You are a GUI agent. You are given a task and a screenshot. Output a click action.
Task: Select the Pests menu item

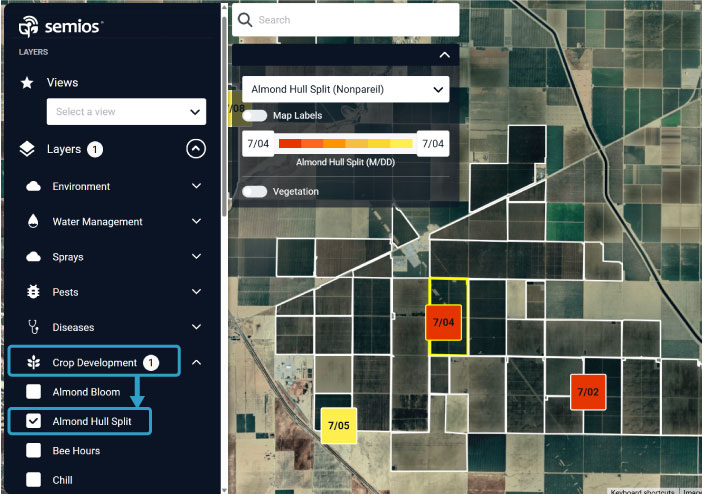coord(65,292)
